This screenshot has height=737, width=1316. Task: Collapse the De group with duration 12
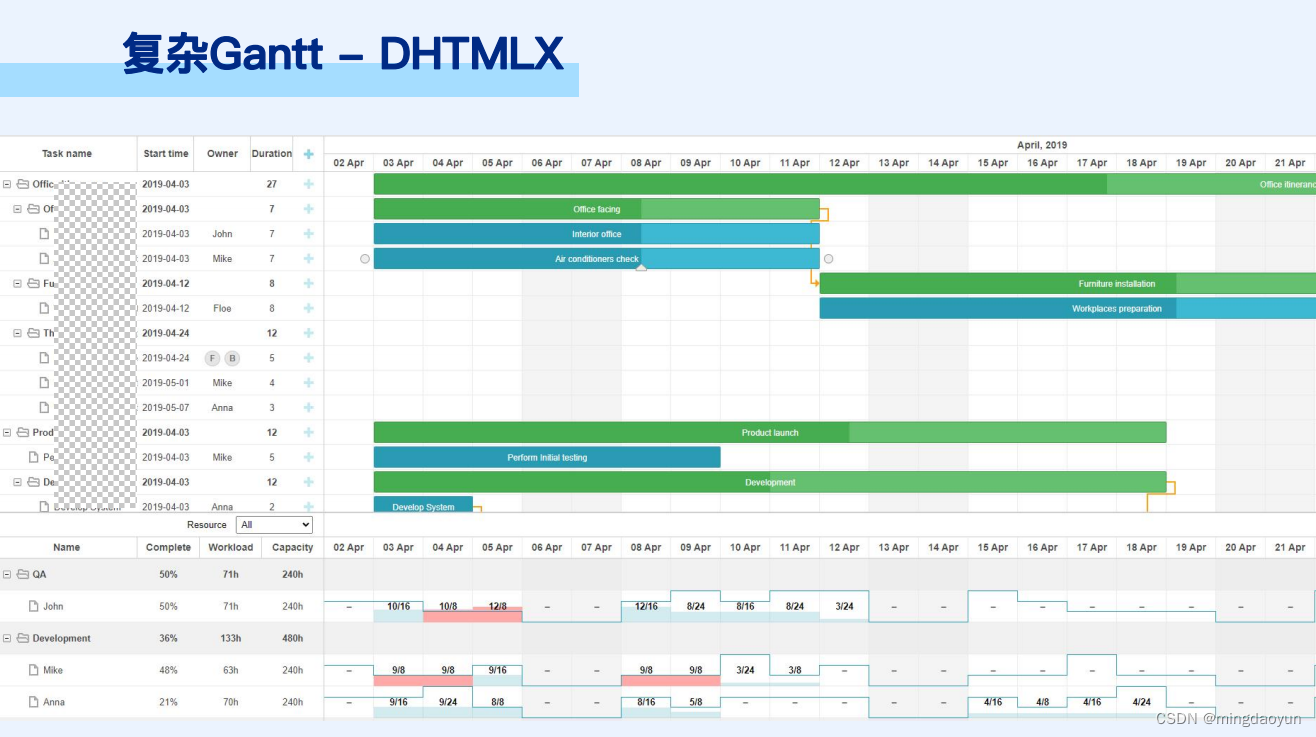[x=17, y=482]
